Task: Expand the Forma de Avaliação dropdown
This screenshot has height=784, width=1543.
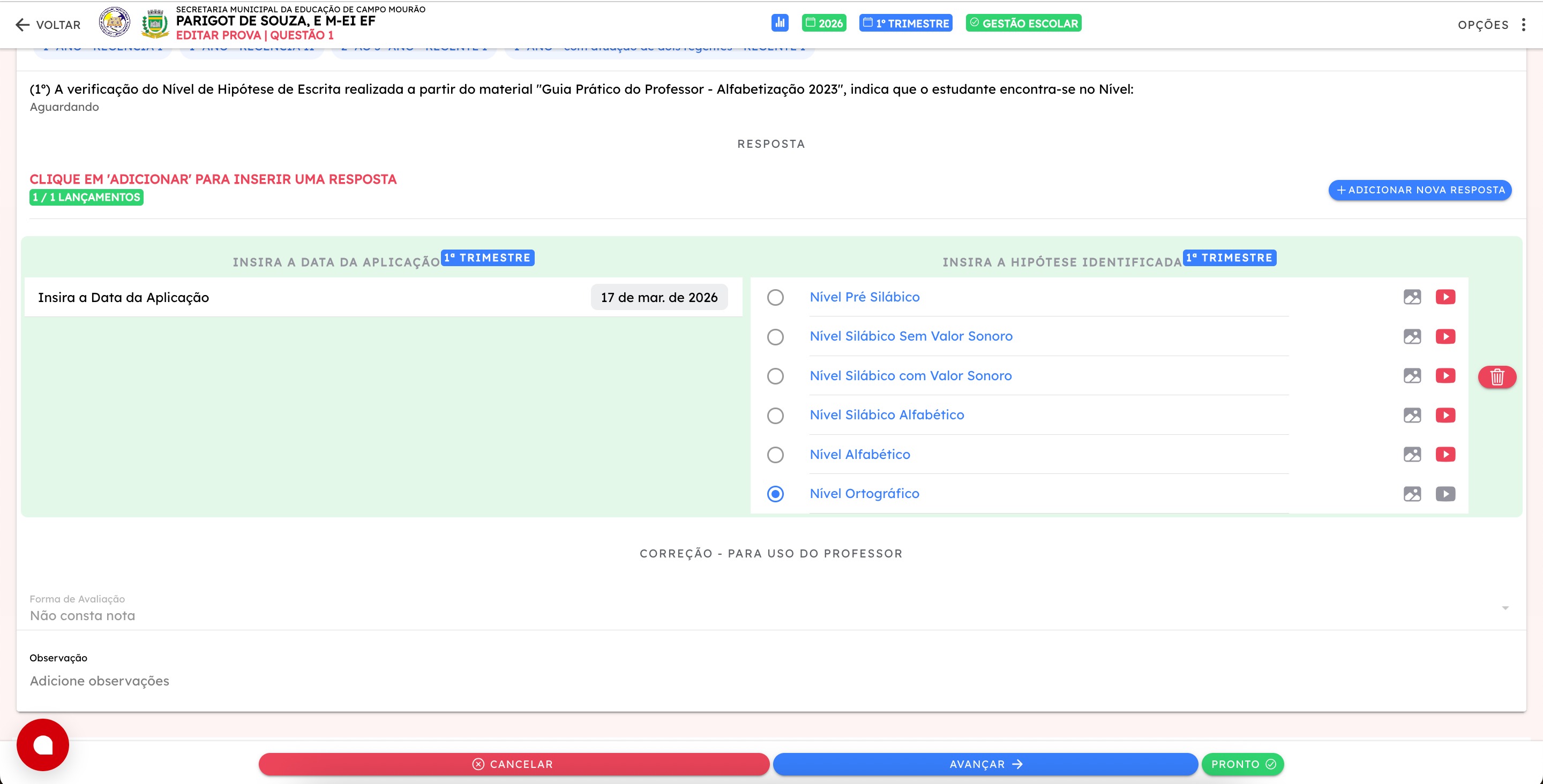Action: pos(771,608)
